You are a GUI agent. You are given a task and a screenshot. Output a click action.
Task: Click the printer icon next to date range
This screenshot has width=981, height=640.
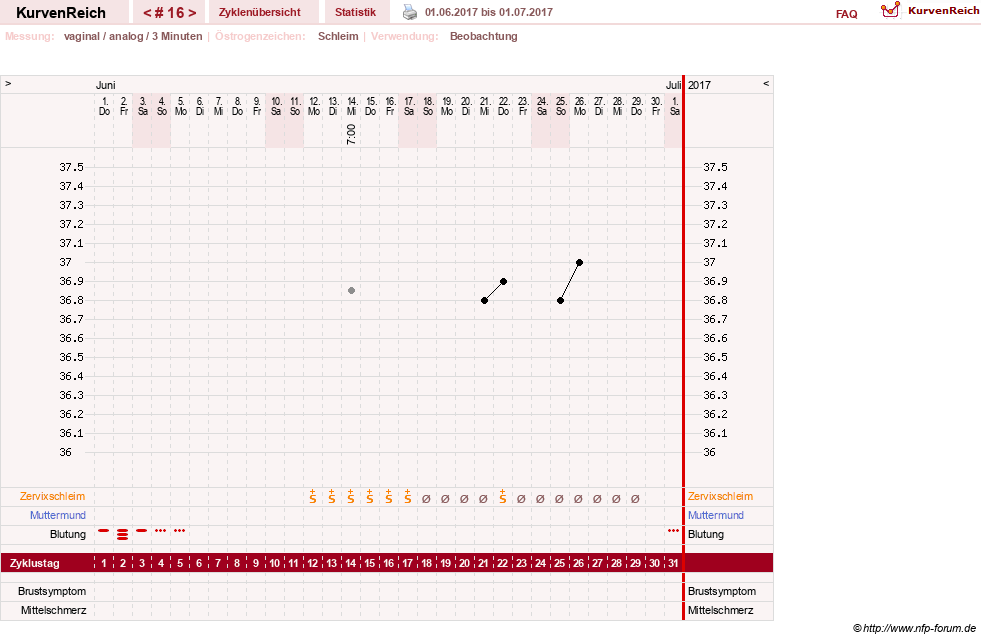pyautogui.click(x=409, y=12)
